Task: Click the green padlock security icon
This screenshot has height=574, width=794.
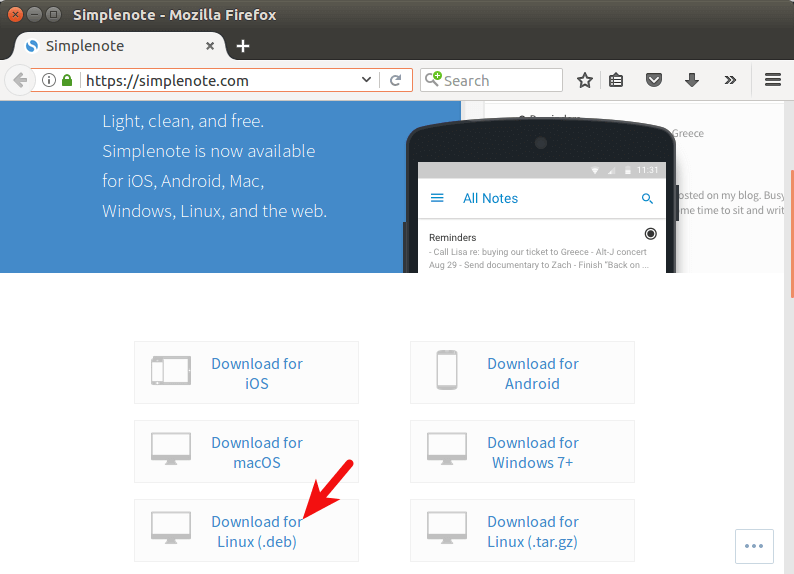Action: click(67, 80)
